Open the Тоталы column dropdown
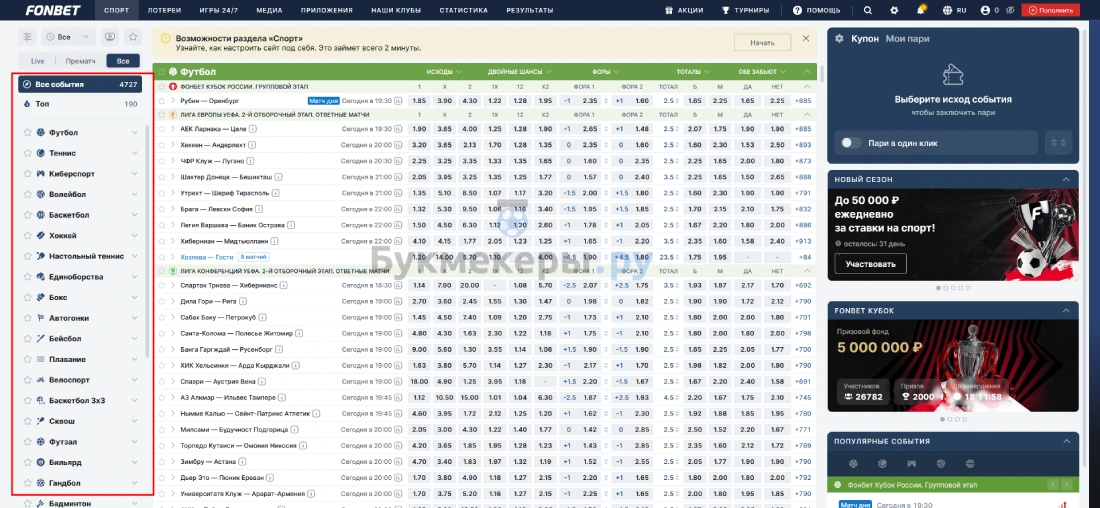The image size is (1100, 508). click(x=692, y=72)
